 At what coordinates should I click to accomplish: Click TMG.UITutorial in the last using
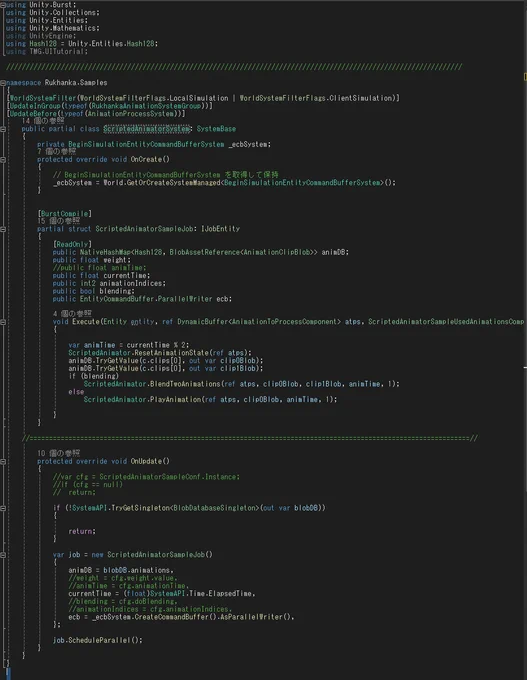click(57, 52)
